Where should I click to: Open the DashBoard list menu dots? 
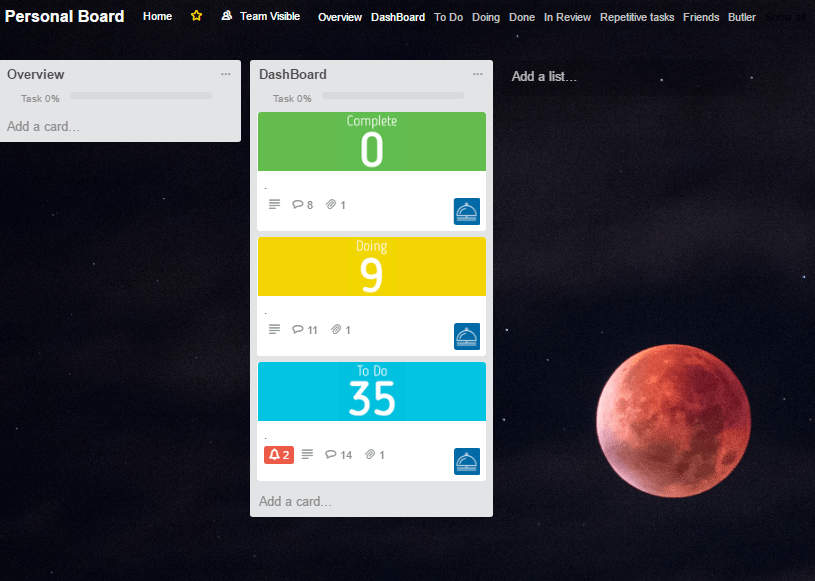478,74
